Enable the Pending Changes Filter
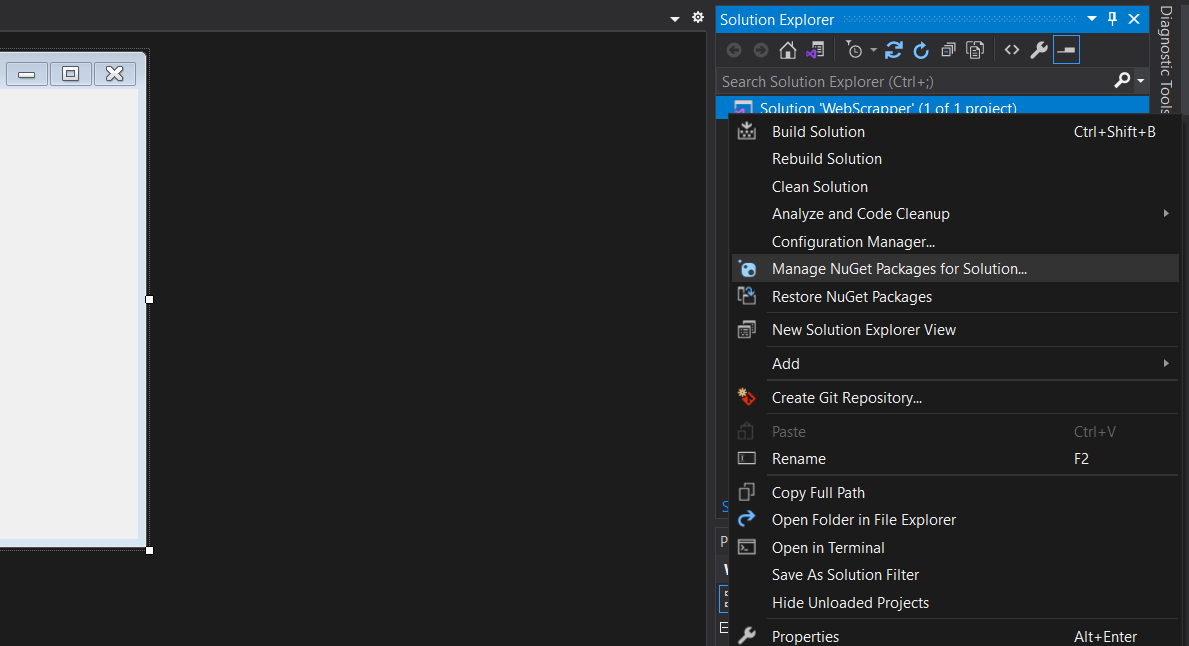 coord(857,49)
